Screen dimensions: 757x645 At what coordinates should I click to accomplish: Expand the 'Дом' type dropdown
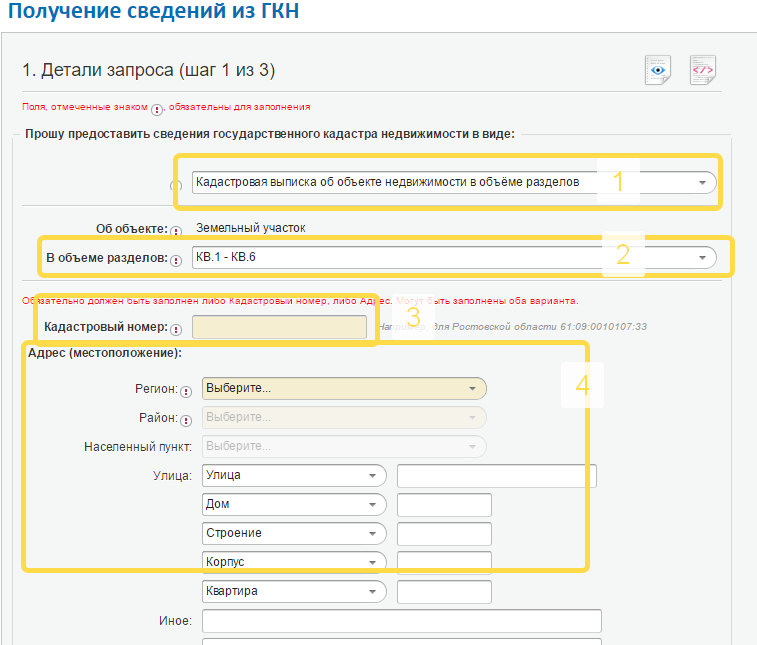tap(293, 504)
